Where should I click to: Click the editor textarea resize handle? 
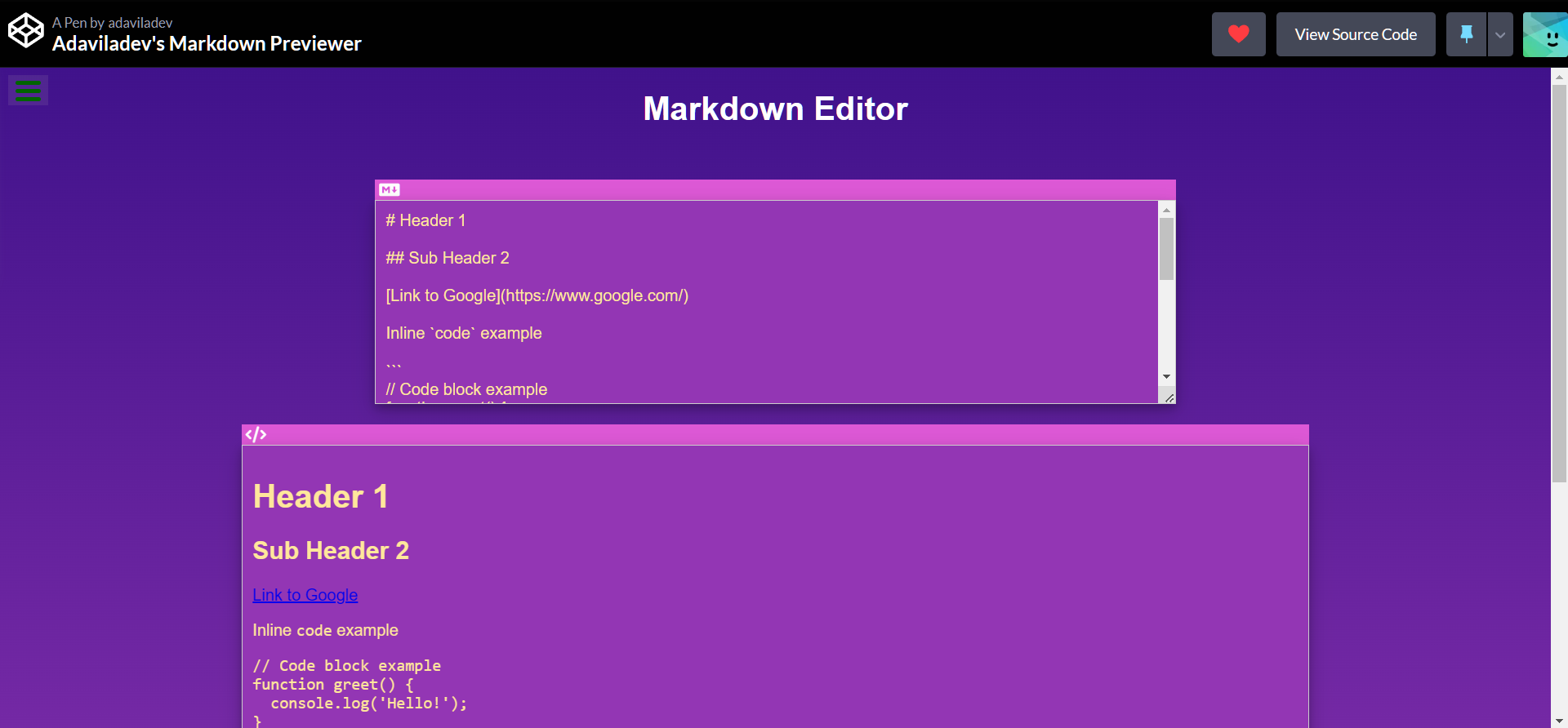click(x=1169, y=397)
